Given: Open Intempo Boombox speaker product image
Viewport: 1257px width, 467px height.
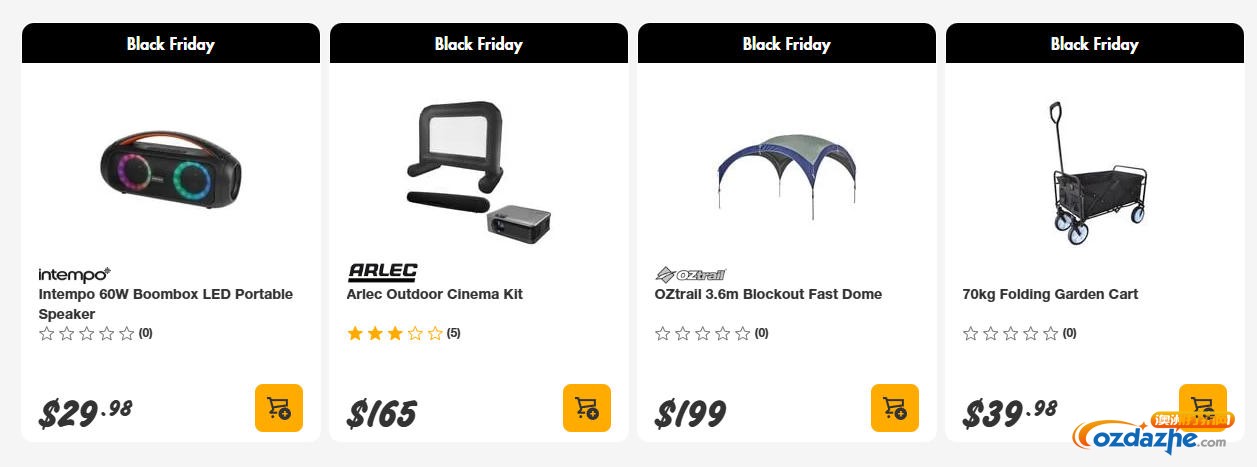Looking at the screenshot, I should 170,166.
